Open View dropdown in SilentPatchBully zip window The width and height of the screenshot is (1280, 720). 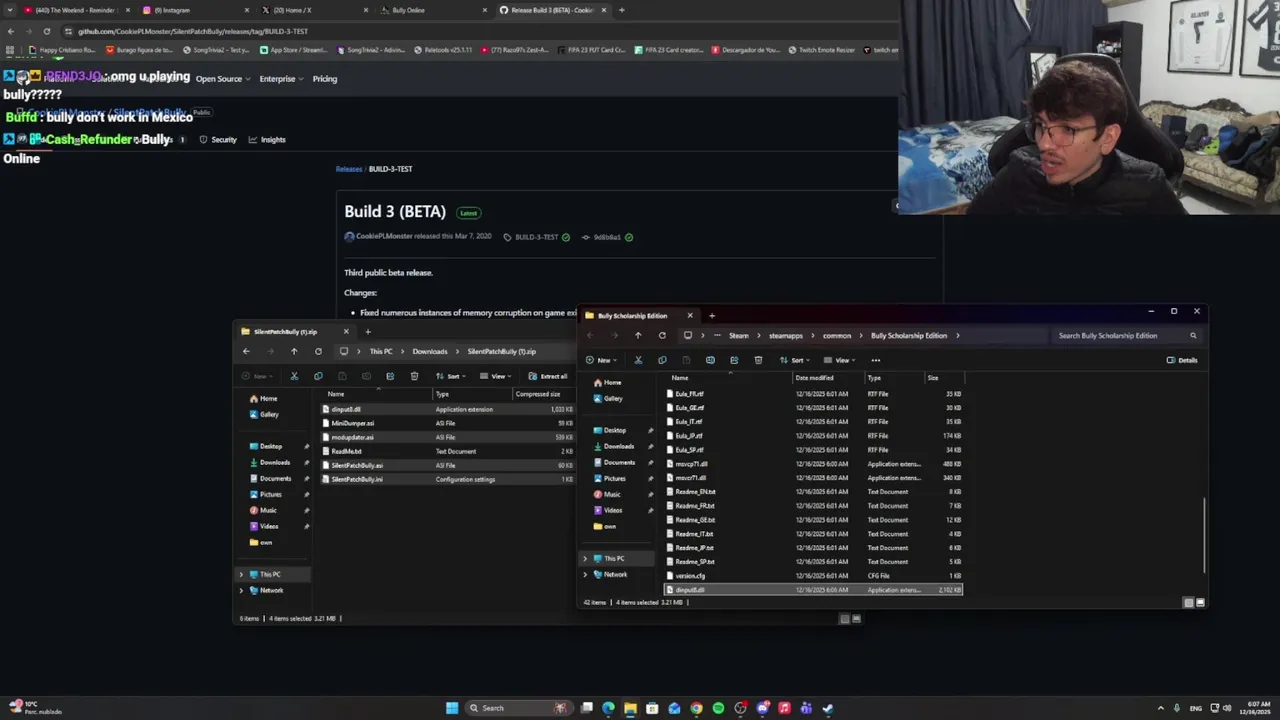[497, 376]
